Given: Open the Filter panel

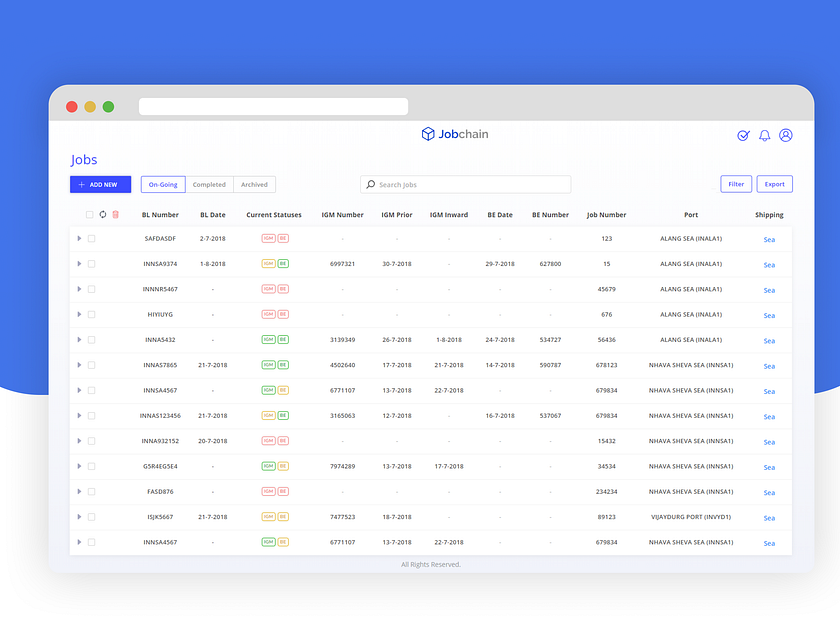Looking at the screenshot, I should pos(736,184).
